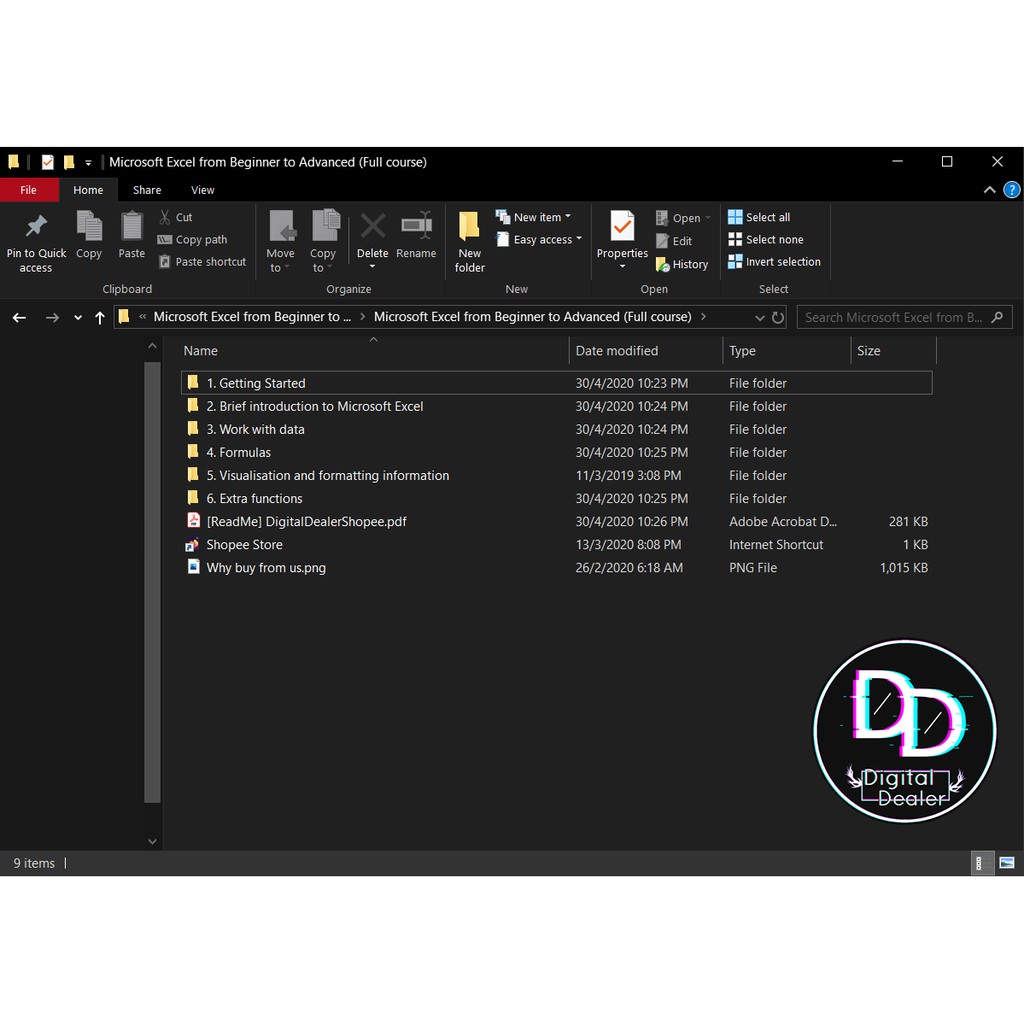Click the Copy ribbon icon
The height and width of the screenshot is (1024, 1024).
click(x=89, y=226)
